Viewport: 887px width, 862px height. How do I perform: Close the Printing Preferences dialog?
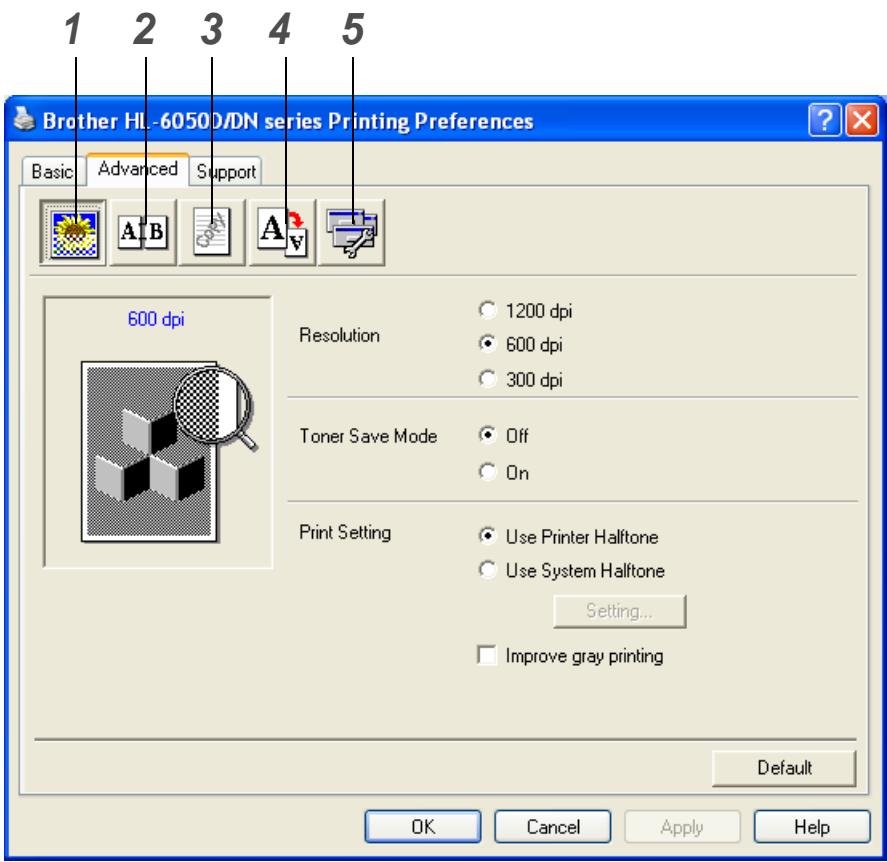862,120
